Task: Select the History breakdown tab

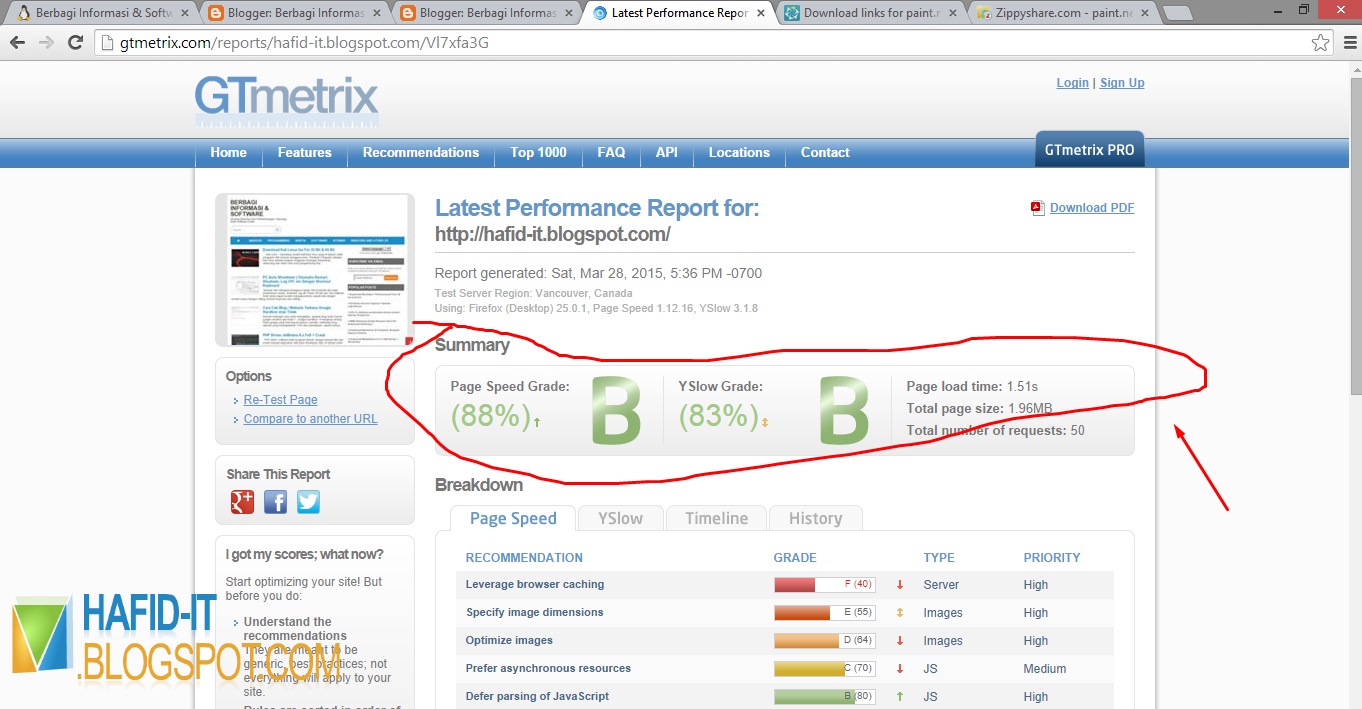Action: 815,518
